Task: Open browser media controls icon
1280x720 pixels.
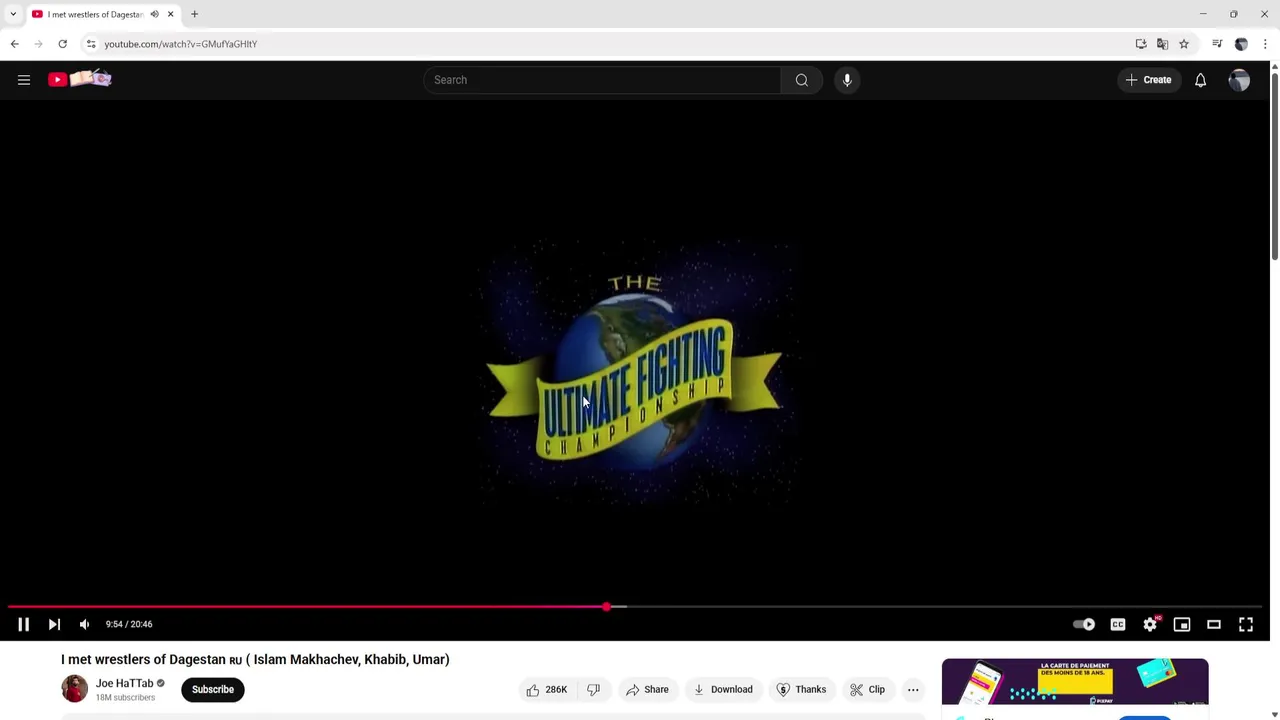Action: tap(1217, 44)
